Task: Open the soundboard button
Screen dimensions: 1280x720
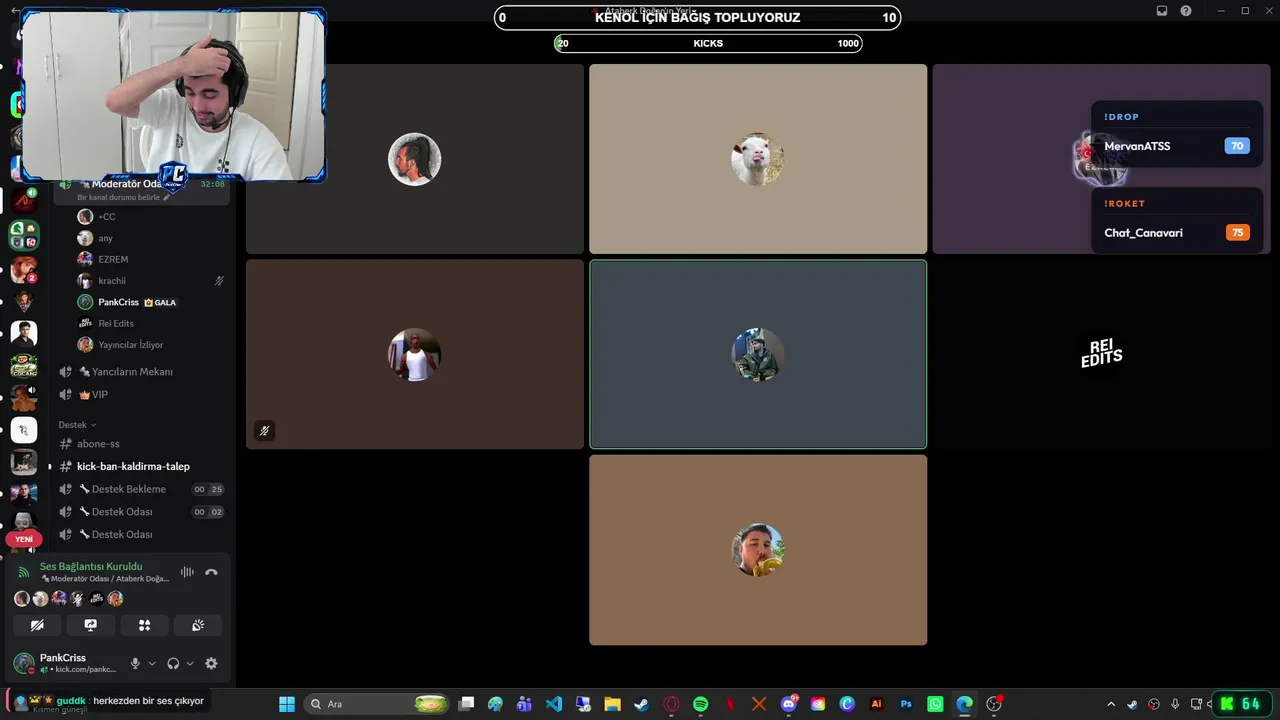Action: [198, 625]
